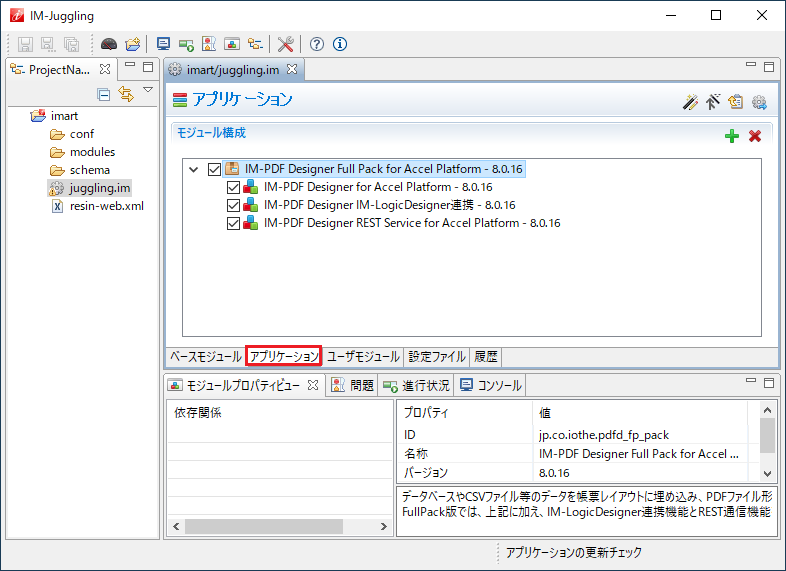This screenshot has height=571, width=786.
Task: Open project folder toolbar icon
Action: (x=133, y=44)
